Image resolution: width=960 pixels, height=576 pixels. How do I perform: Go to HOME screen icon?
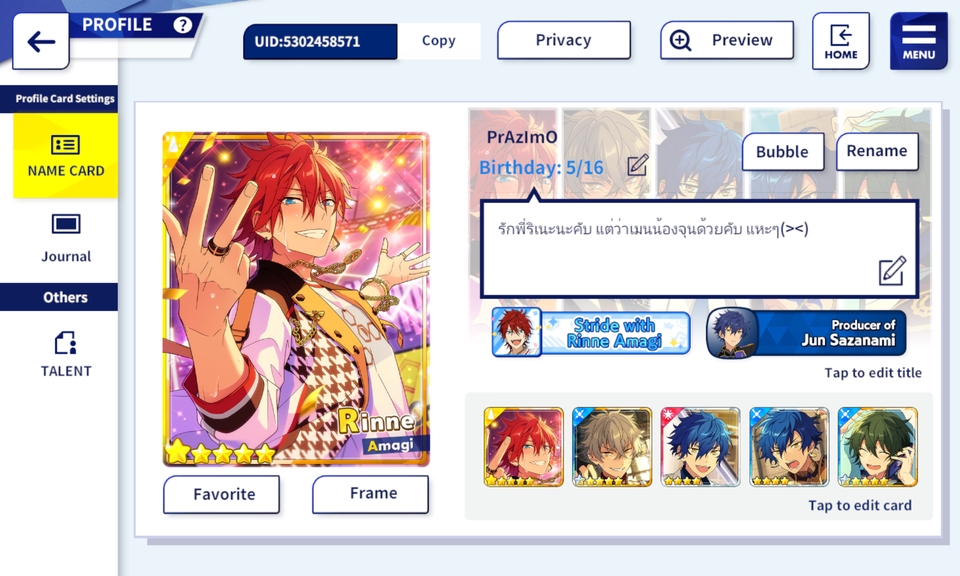point(841,42)
